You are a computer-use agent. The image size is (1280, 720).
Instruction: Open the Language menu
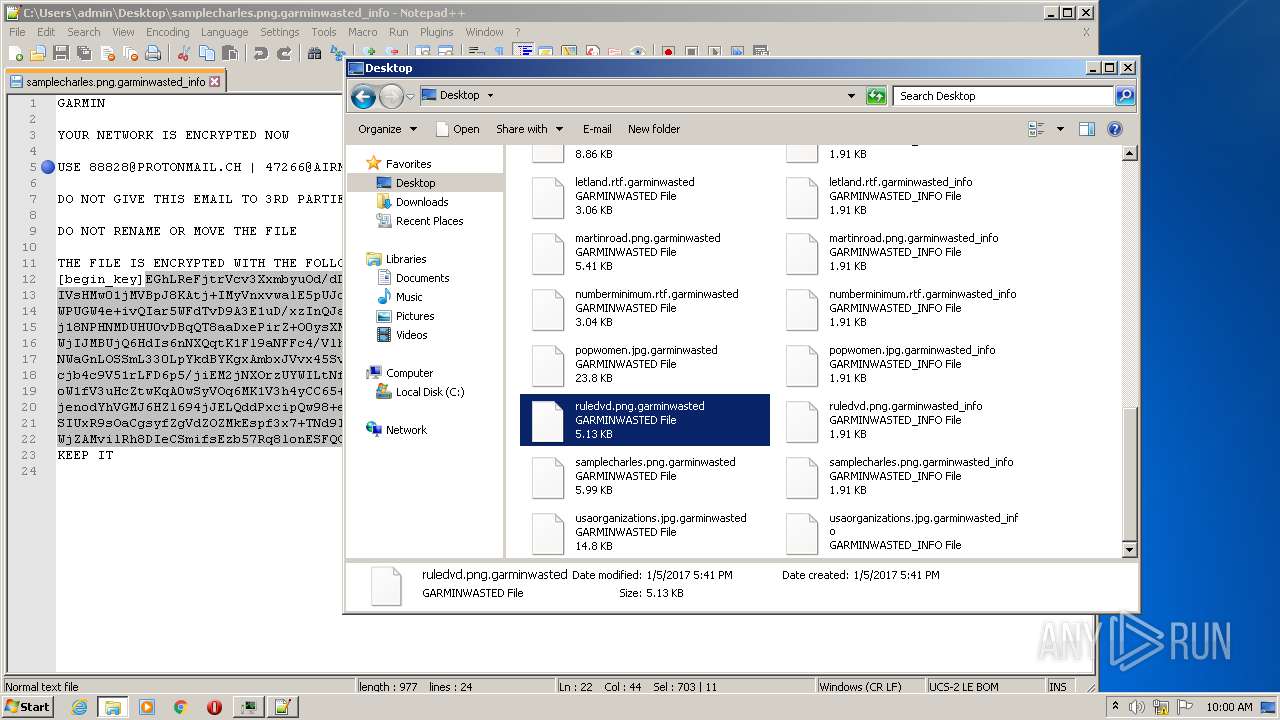coord(224,32)
